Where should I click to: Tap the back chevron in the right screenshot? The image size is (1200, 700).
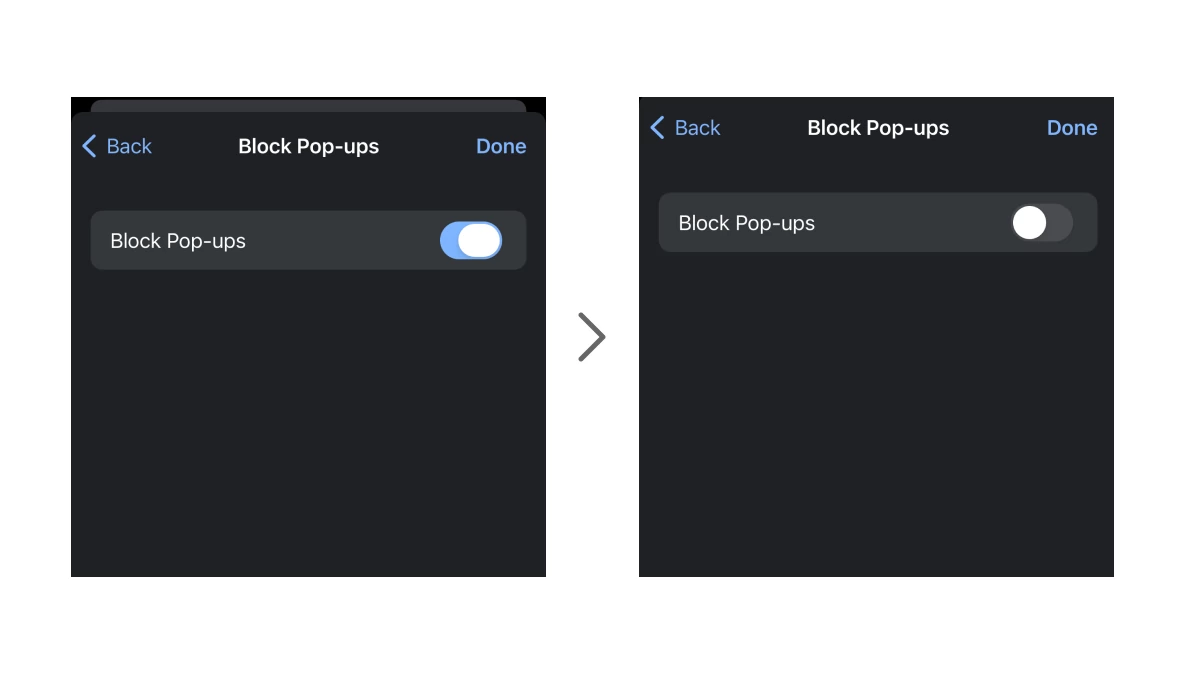[657, 128]
